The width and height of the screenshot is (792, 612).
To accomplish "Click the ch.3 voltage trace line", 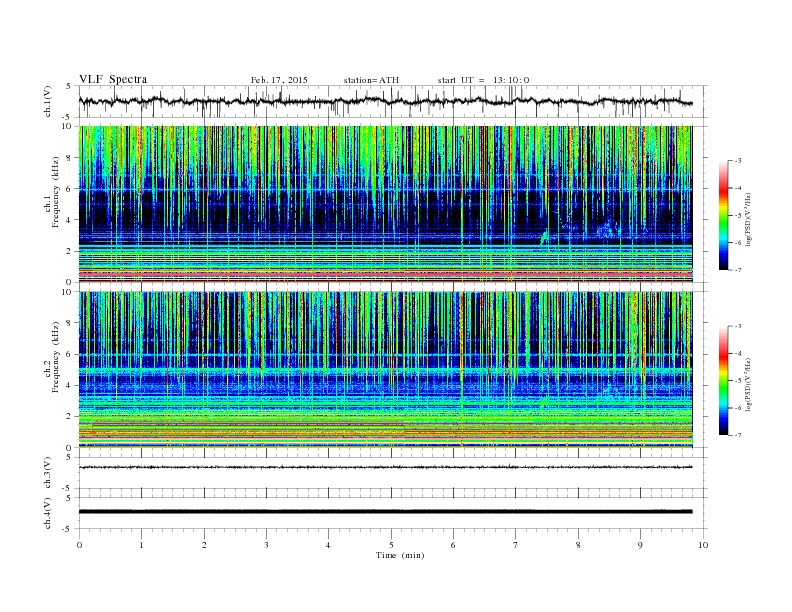I will click(385, 467).
